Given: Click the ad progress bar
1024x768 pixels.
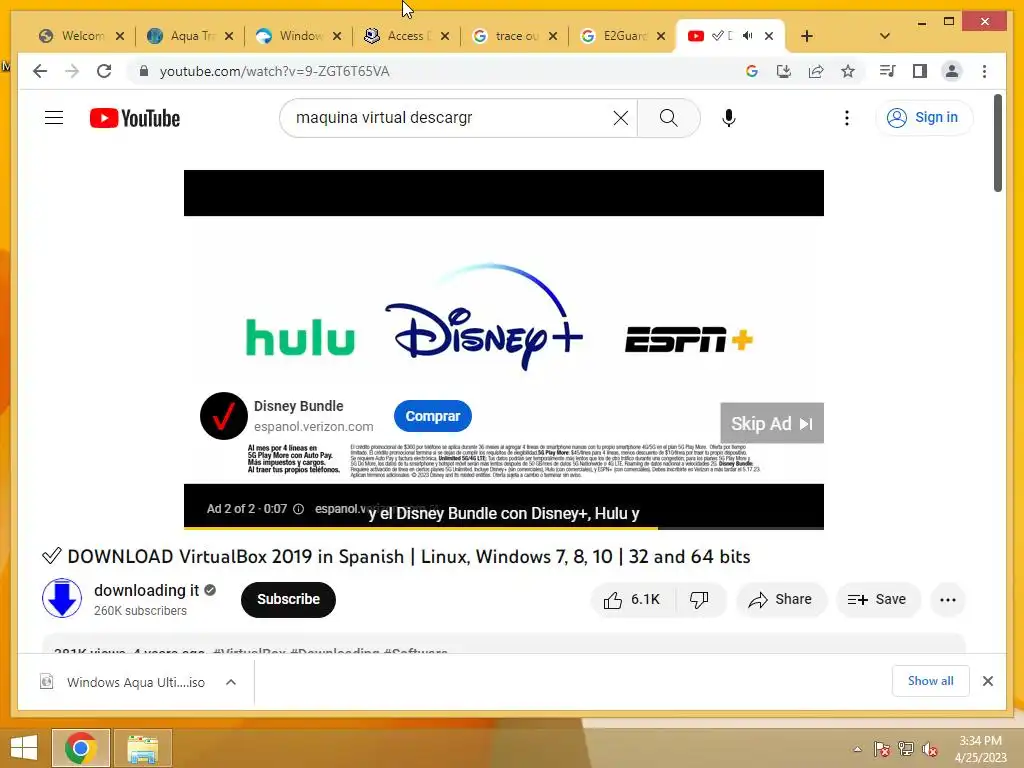Looking at the screenshot, I should click(x=504, y=527).
